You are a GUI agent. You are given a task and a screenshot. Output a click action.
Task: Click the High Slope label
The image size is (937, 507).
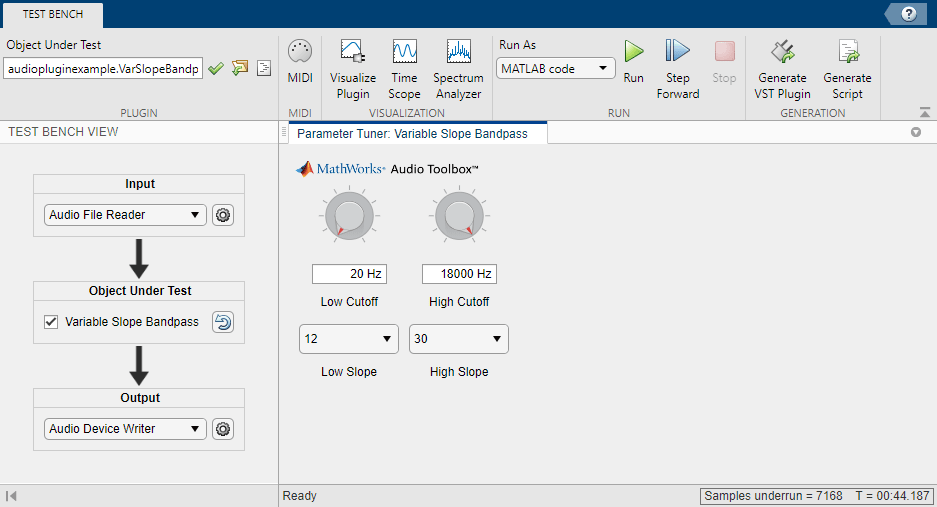point(459,372)
